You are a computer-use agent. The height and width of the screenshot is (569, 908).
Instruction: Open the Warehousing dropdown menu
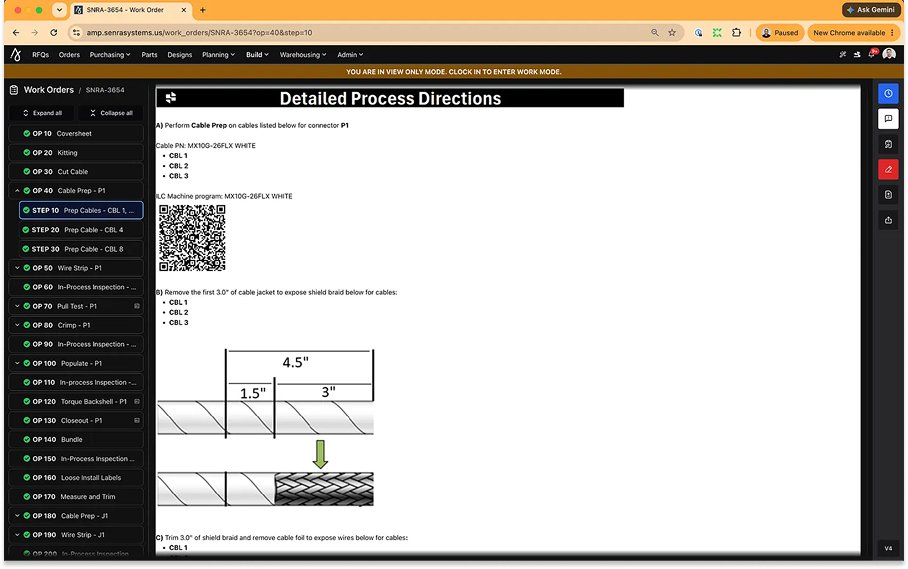click(303, 54)
